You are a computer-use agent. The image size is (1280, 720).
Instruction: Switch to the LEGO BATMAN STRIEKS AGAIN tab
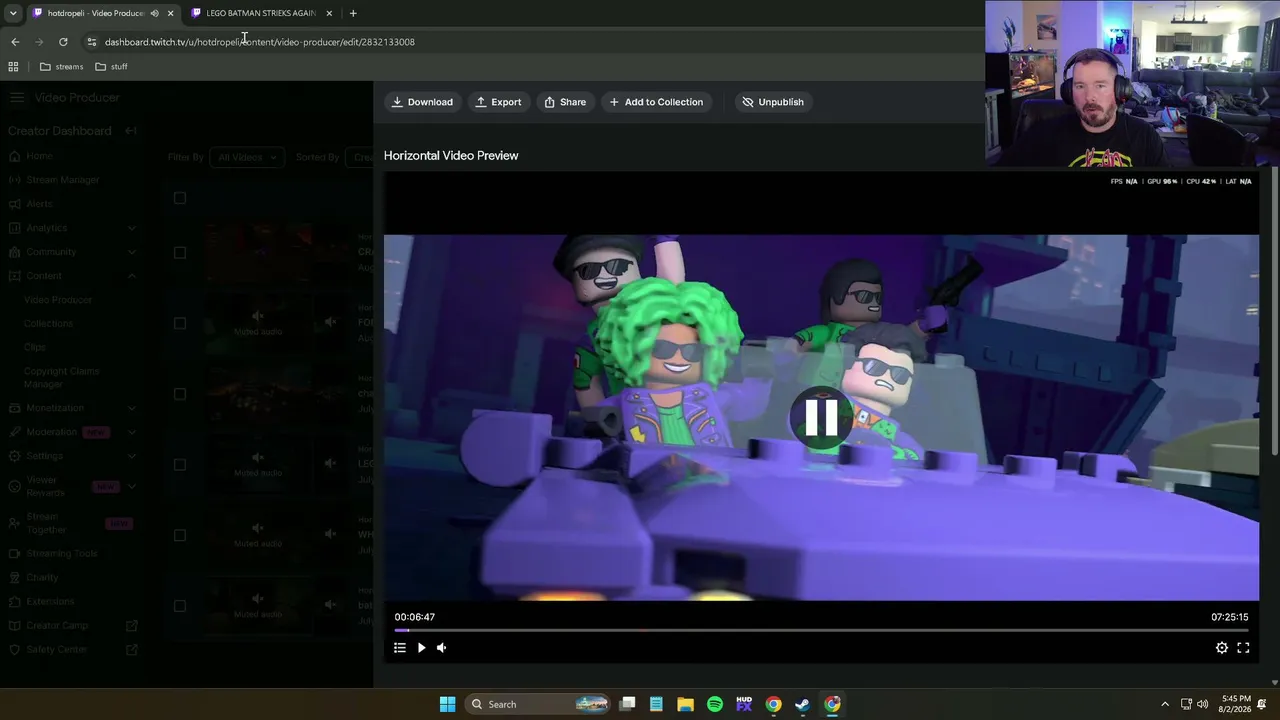point(260,13)
